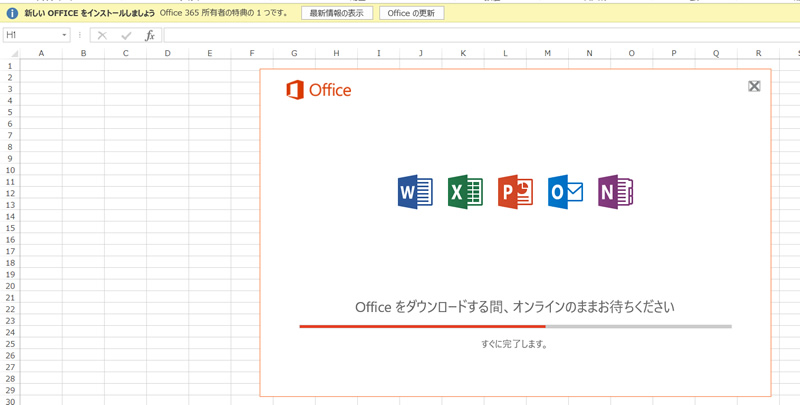
Task: Select column H header
Action: [x=336, y=53]
